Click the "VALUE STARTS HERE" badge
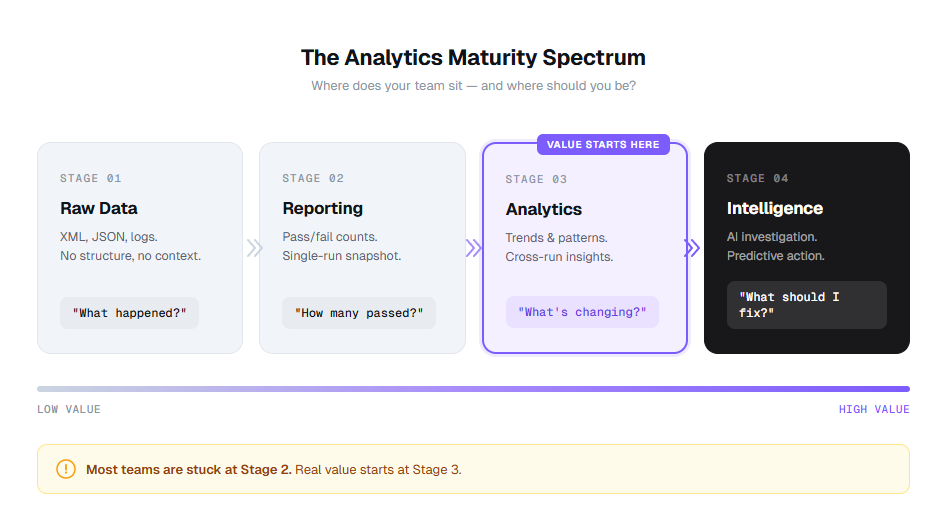Viewport: 945px width, 525px height. [x=603, y=144]
